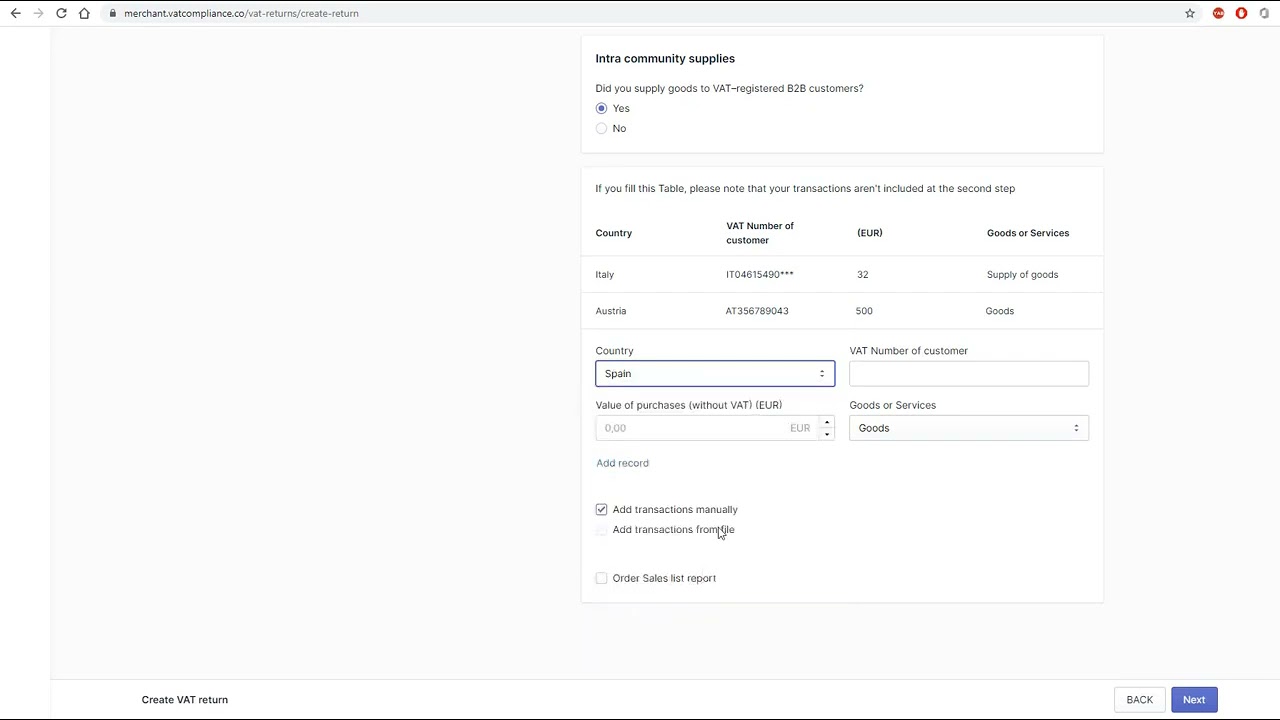This screenshot has height=720, width=1280.
Task: Enable Add transactions from file
Action: [601, 530]
